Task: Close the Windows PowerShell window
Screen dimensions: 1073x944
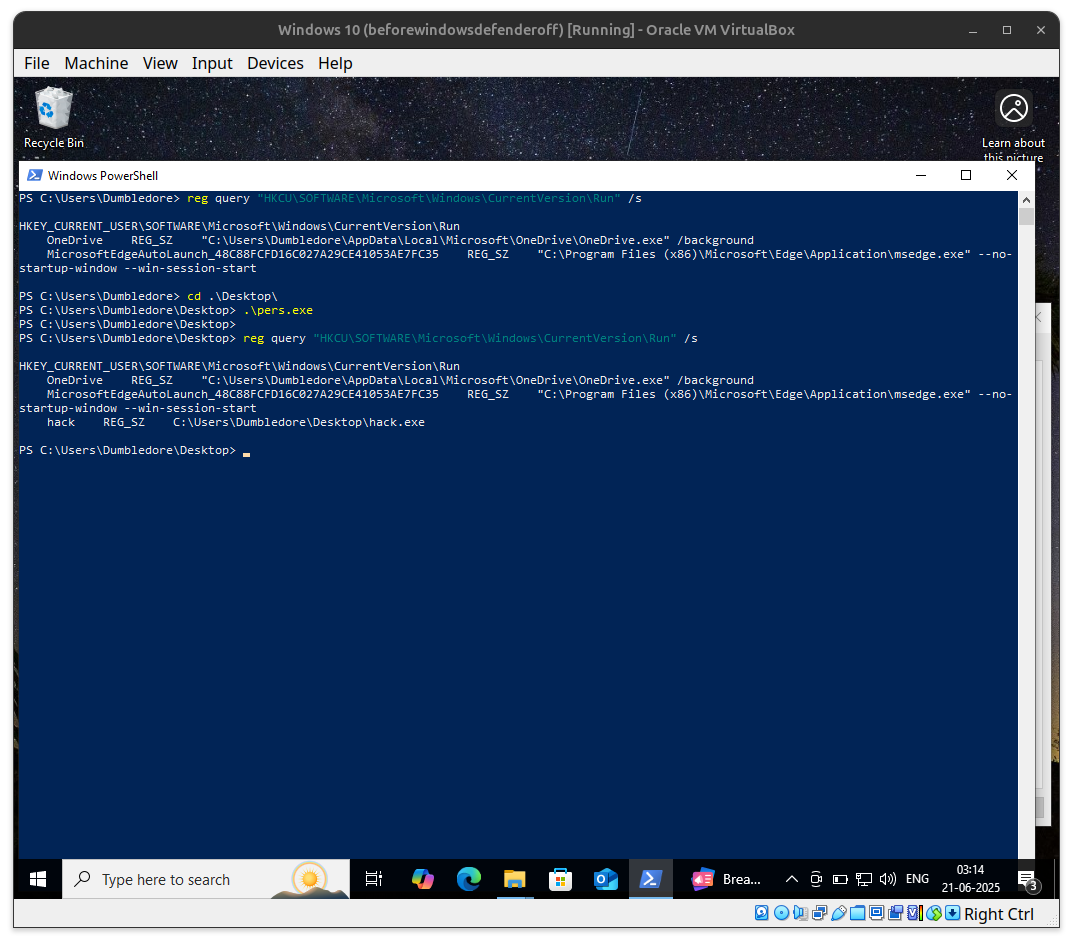Action: point(1012,175)
